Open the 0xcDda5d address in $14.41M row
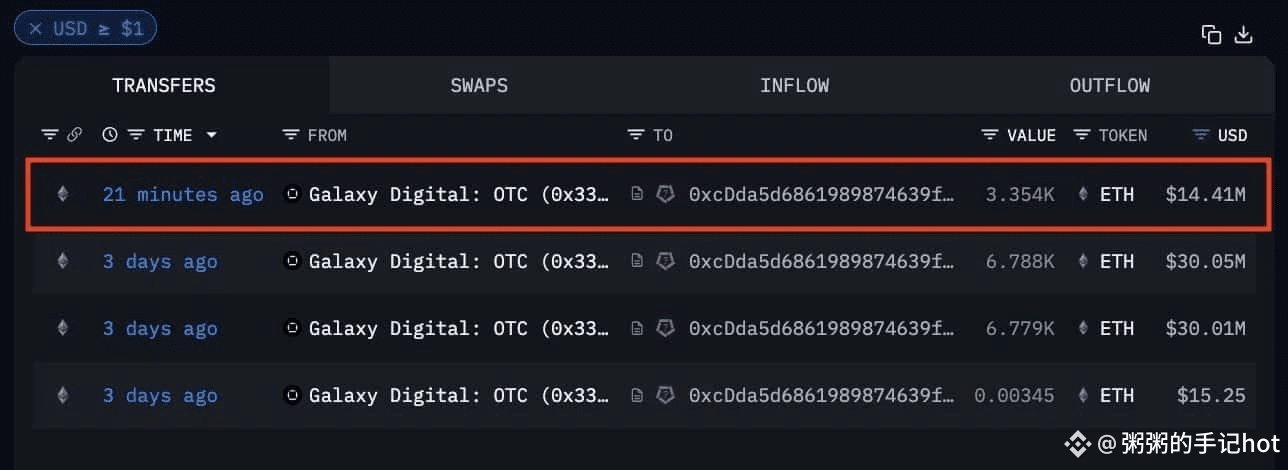This screenshot has width=1288, height=470. pyautogui.click(x=820, y=194)
